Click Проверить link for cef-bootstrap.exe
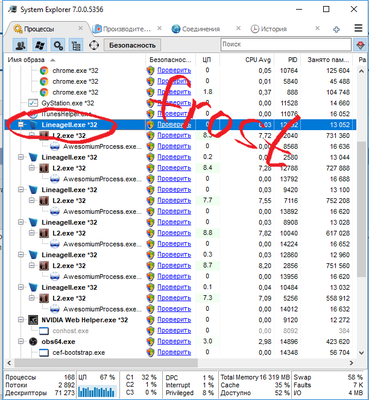 (x=174, y=352)
